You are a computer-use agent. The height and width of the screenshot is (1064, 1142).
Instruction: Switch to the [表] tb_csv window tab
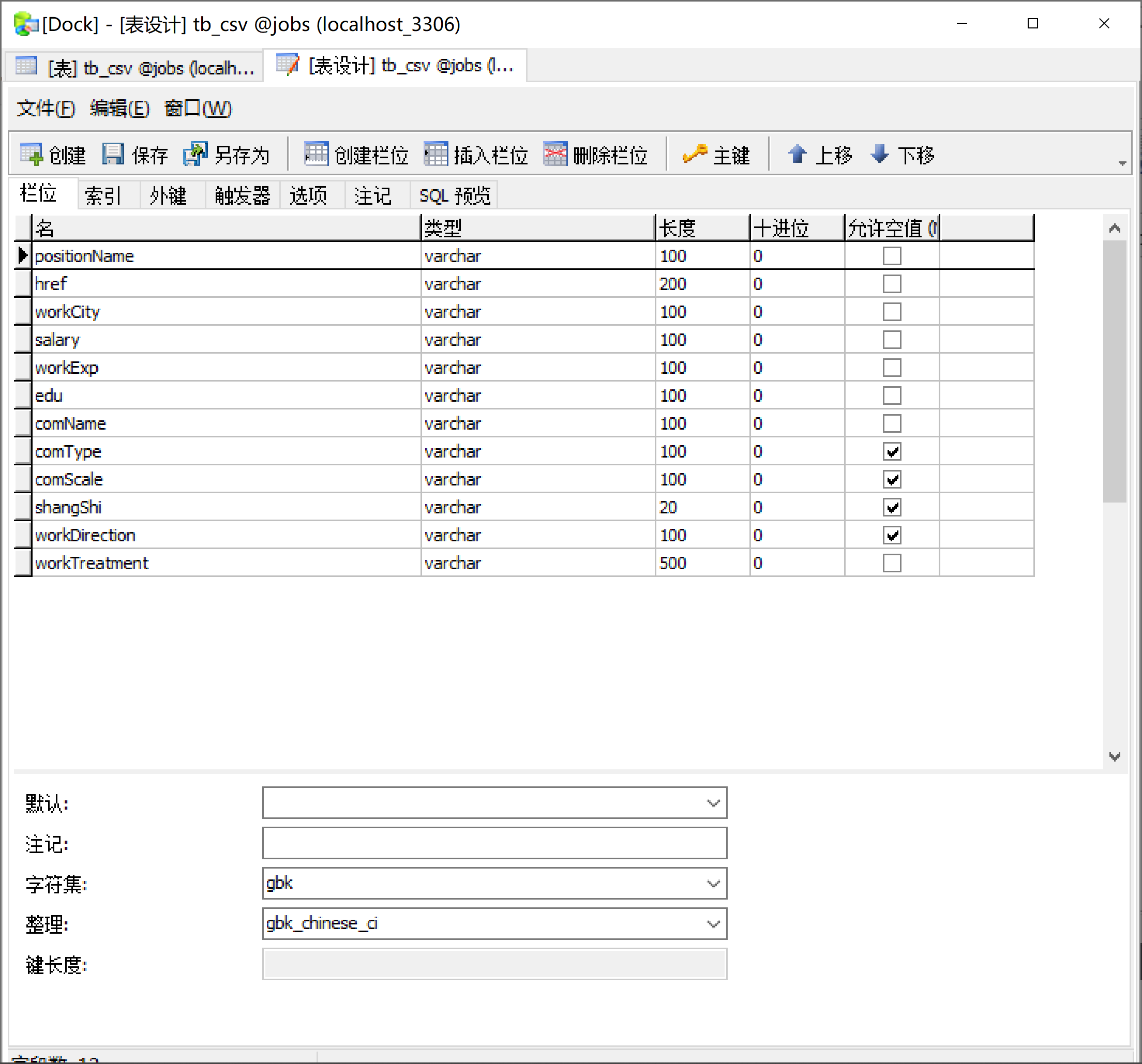[x=135, y=68]
